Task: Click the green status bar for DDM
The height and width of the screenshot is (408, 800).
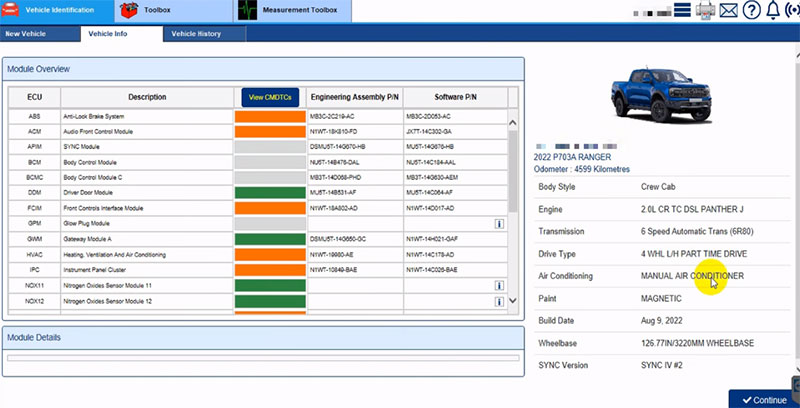Action: pos(270,193)
